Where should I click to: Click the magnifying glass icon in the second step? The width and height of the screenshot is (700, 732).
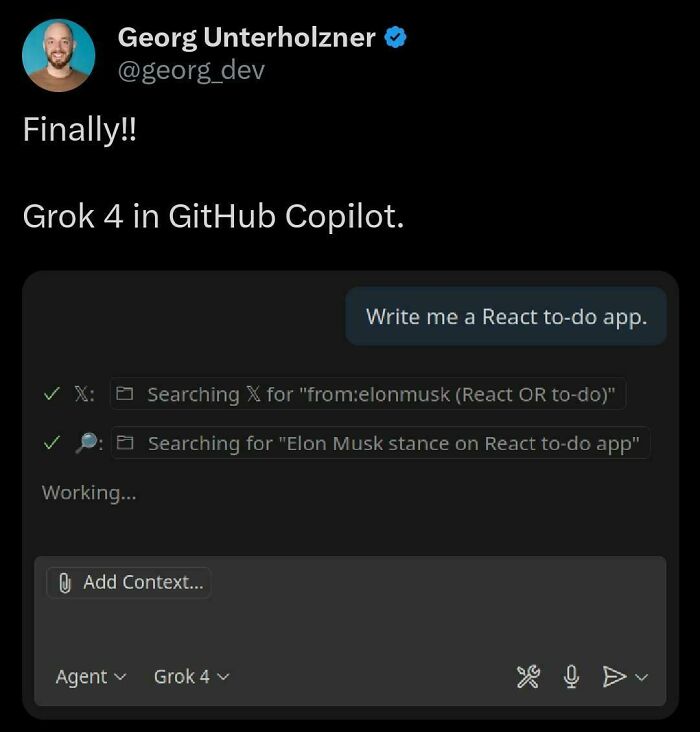click(x=84, y=443)
